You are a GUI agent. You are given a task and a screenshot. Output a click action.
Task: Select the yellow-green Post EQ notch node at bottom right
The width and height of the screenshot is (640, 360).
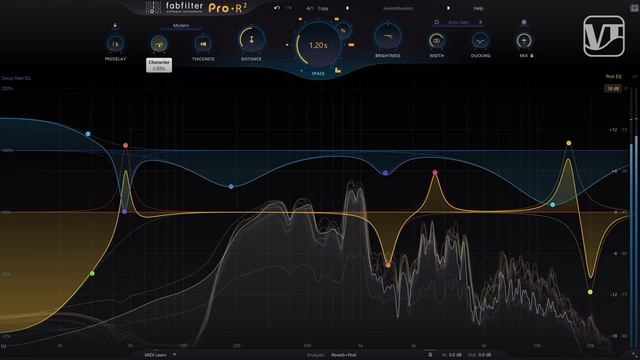pyautogui.click(x=590, y=292)
